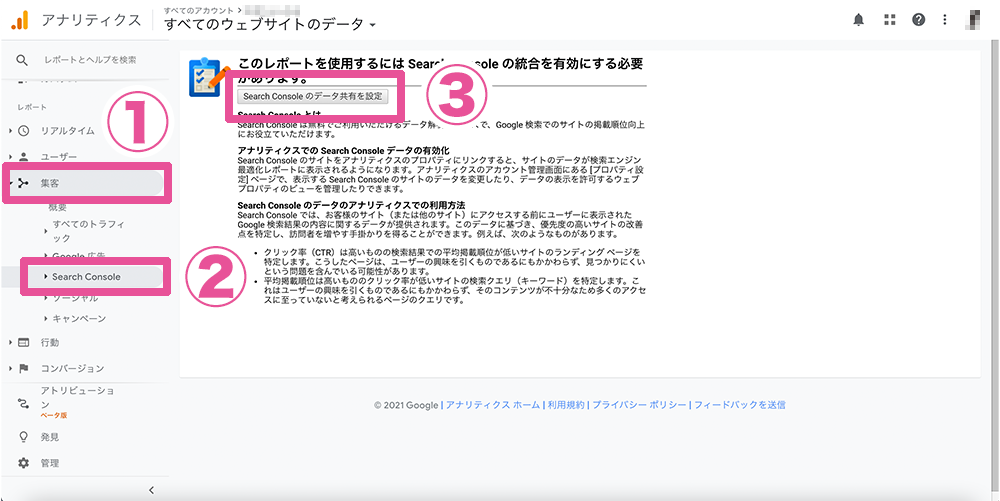The image size is (1000, 501).
Task: Click the ユーザー person icon
Action: 24,156
